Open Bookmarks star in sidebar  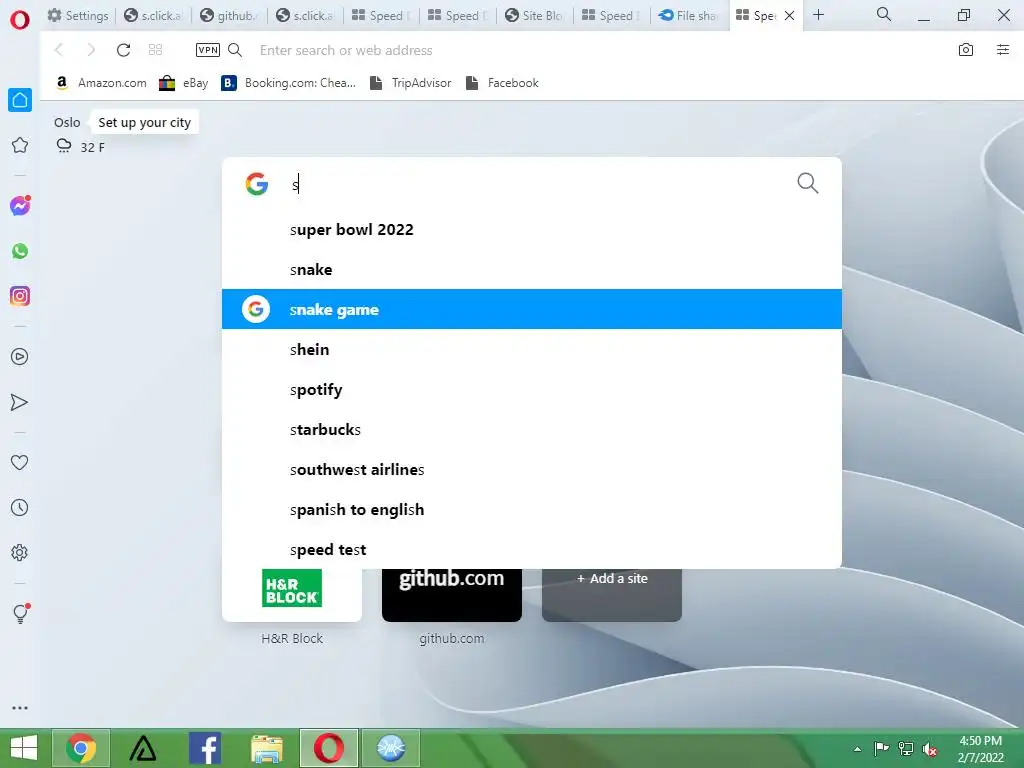20,145
